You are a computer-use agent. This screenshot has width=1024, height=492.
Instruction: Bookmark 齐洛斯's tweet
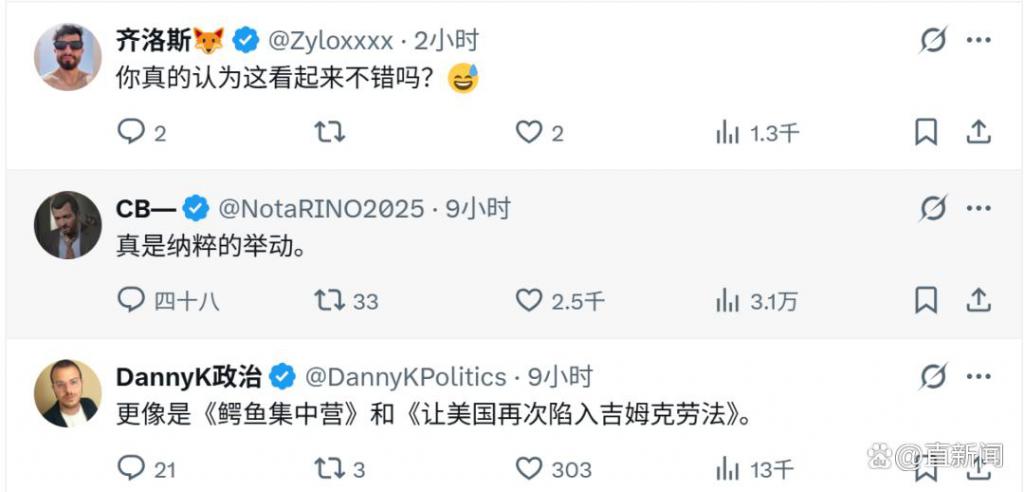tap(925, 133)
